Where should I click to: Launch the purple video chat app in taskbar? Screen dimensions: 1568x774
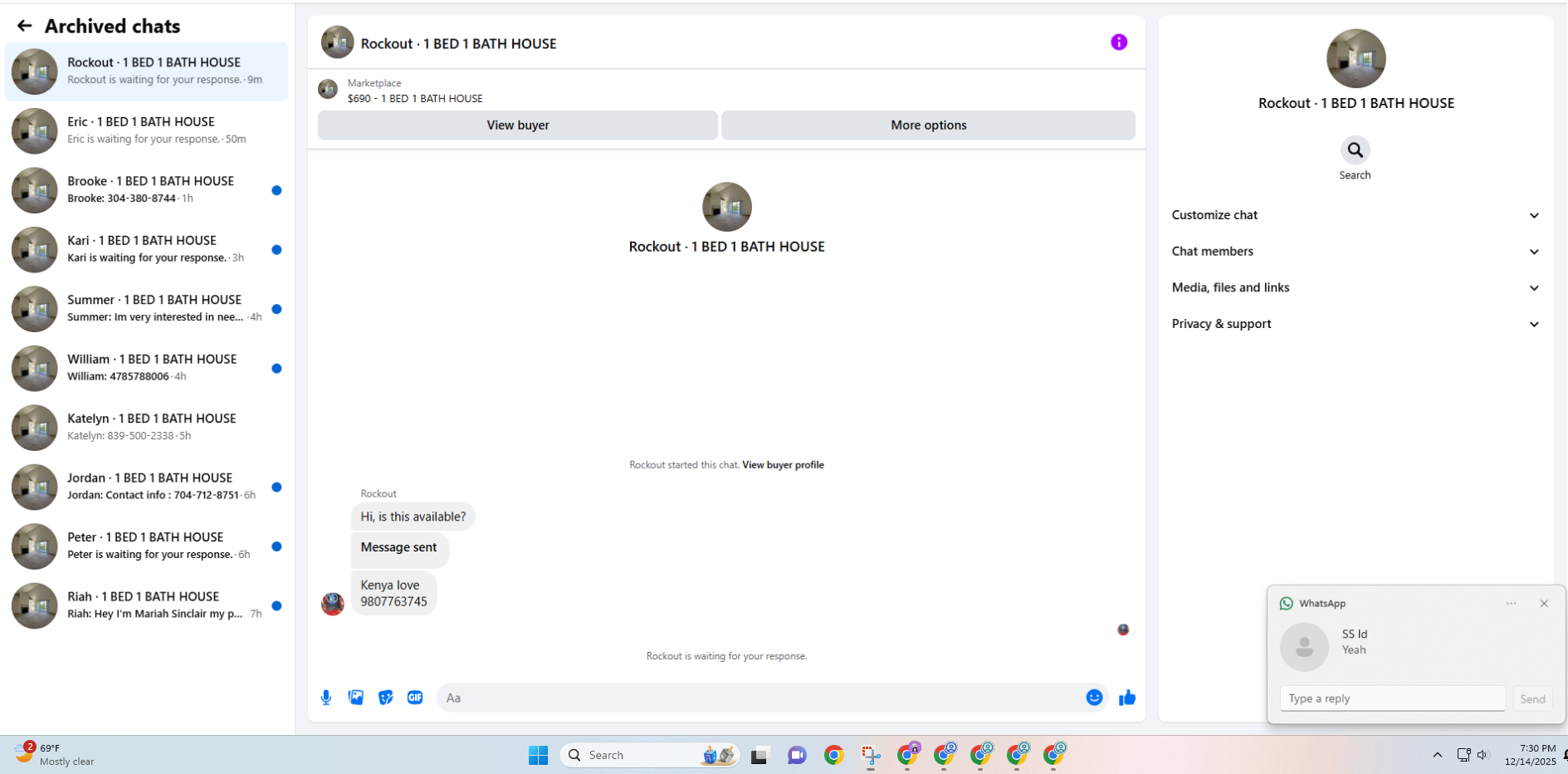pyautogui.click(x=797, y=756)
